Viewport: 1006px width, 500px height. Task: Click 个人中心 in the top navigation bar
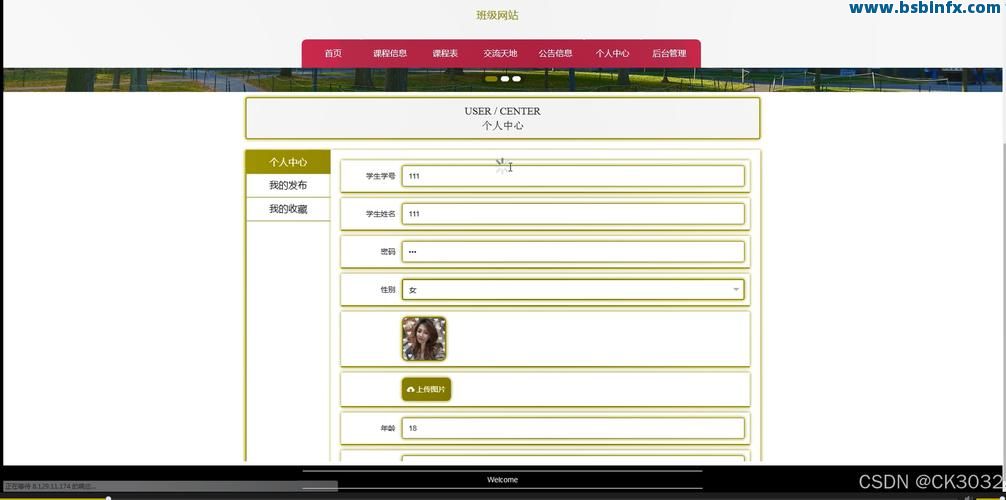tap(612, 54)
